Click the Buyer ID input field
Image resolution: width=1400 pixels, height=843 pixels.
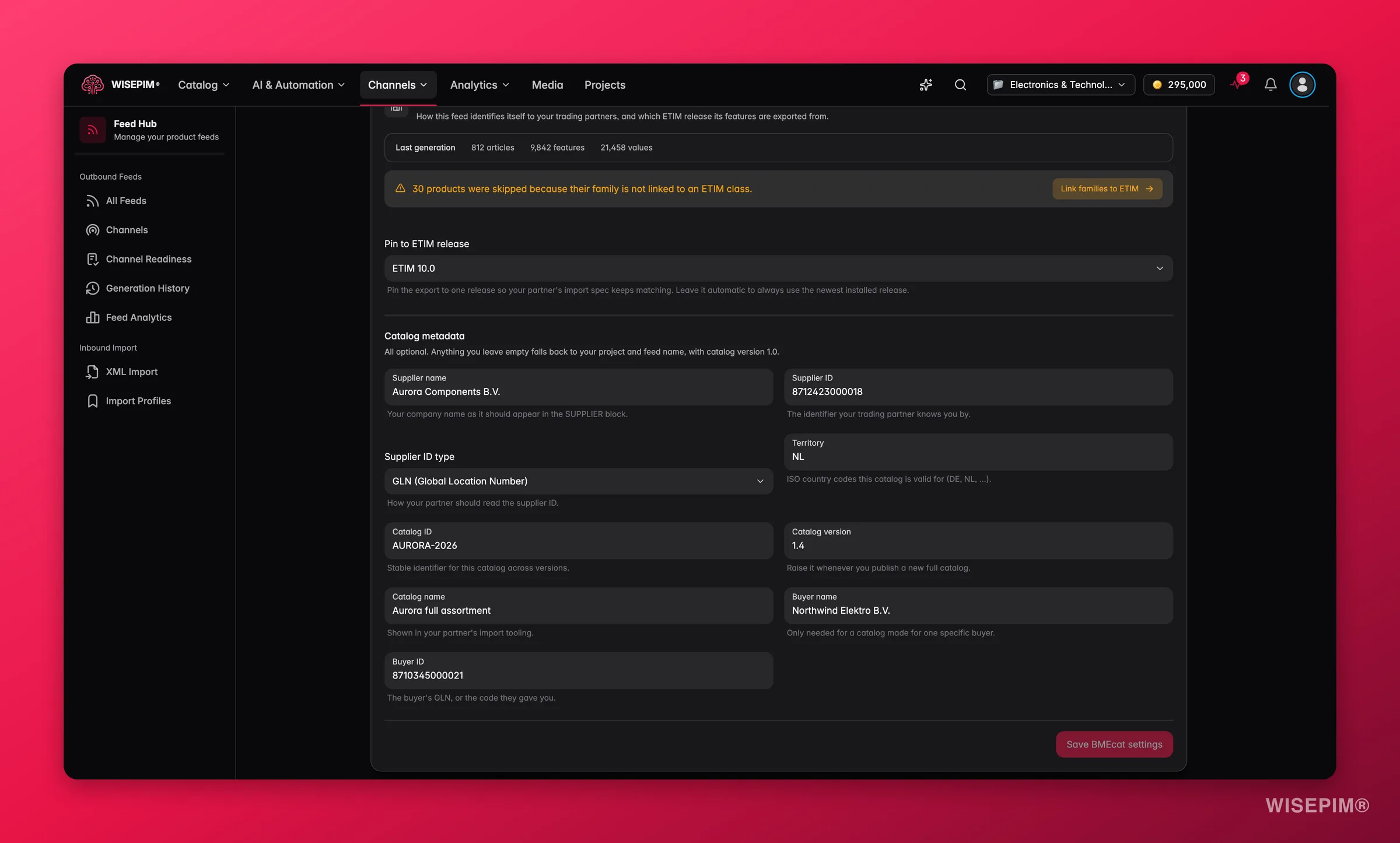point(578,670)
